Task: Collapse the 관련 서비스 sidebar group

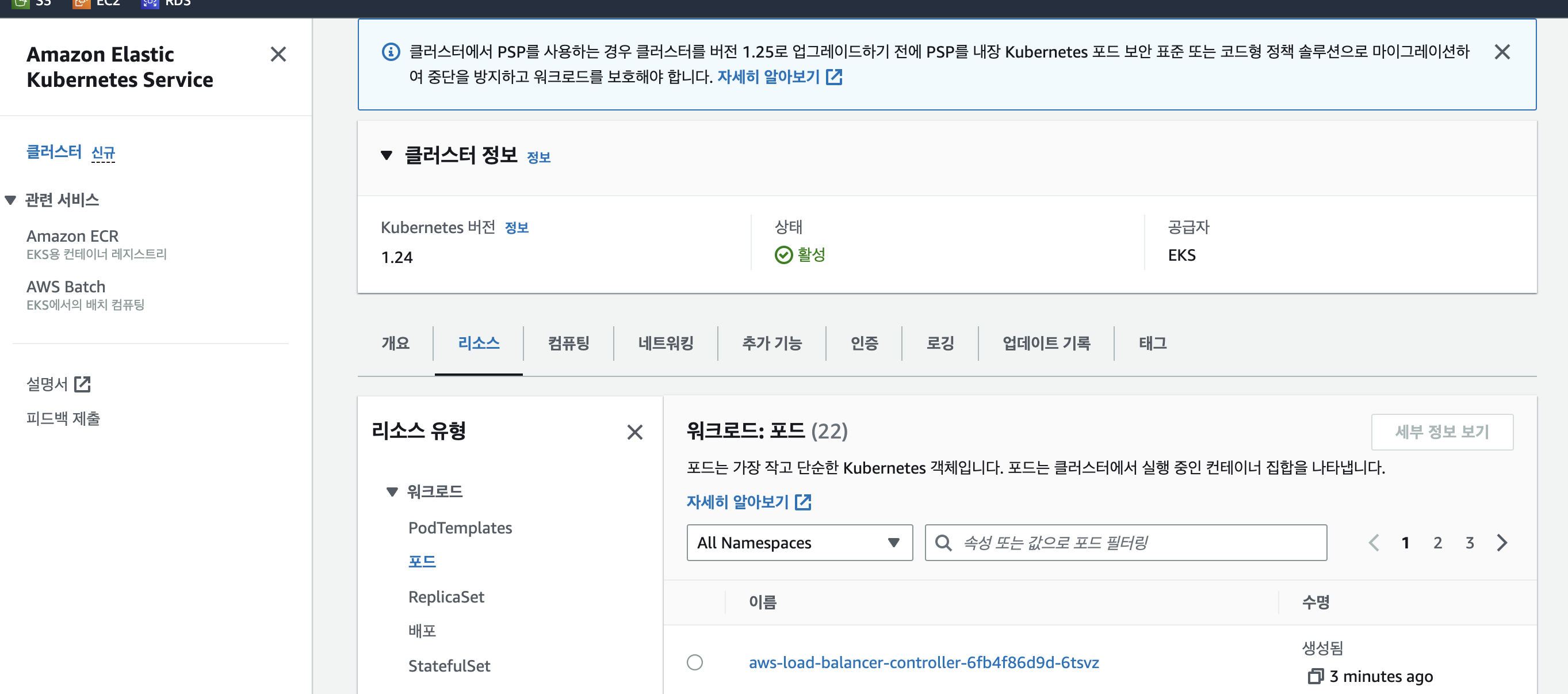Action: (10, 200)
